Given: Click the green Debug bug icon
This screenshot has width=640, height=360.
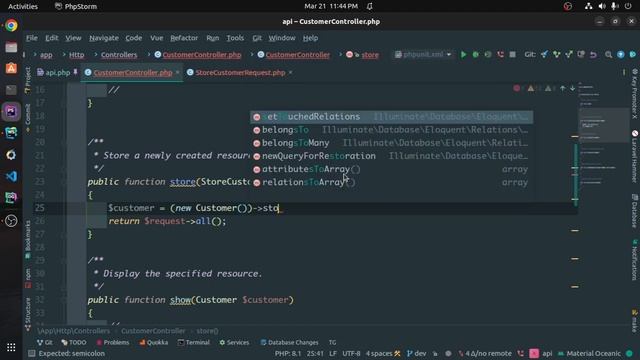Looking at the screenshot, I should (476, 54).
